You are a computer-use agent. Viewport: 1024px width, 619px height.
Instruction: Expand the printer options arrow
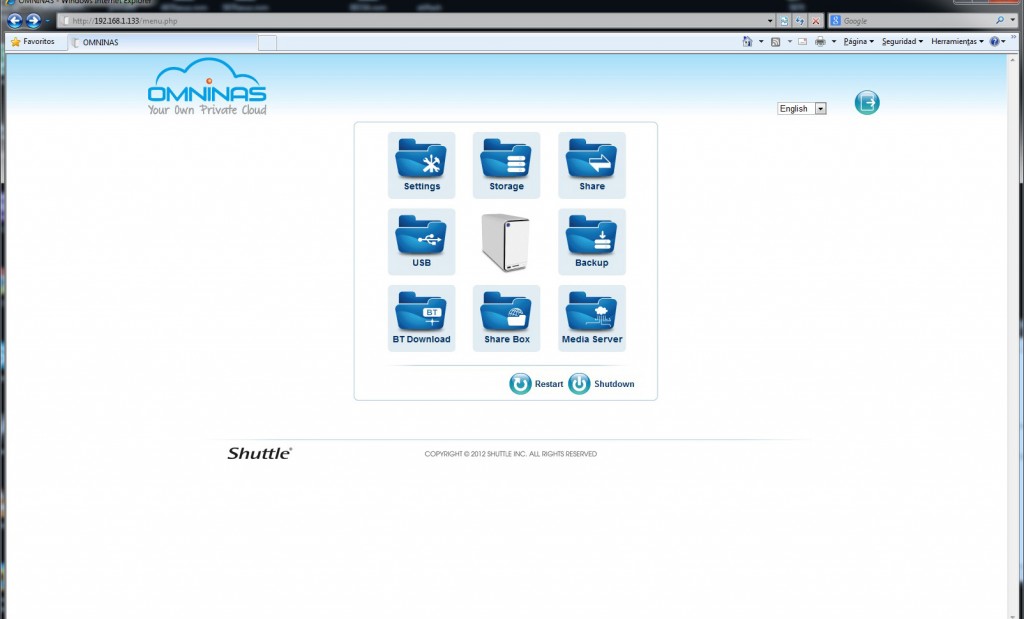[x=834, y=42]
